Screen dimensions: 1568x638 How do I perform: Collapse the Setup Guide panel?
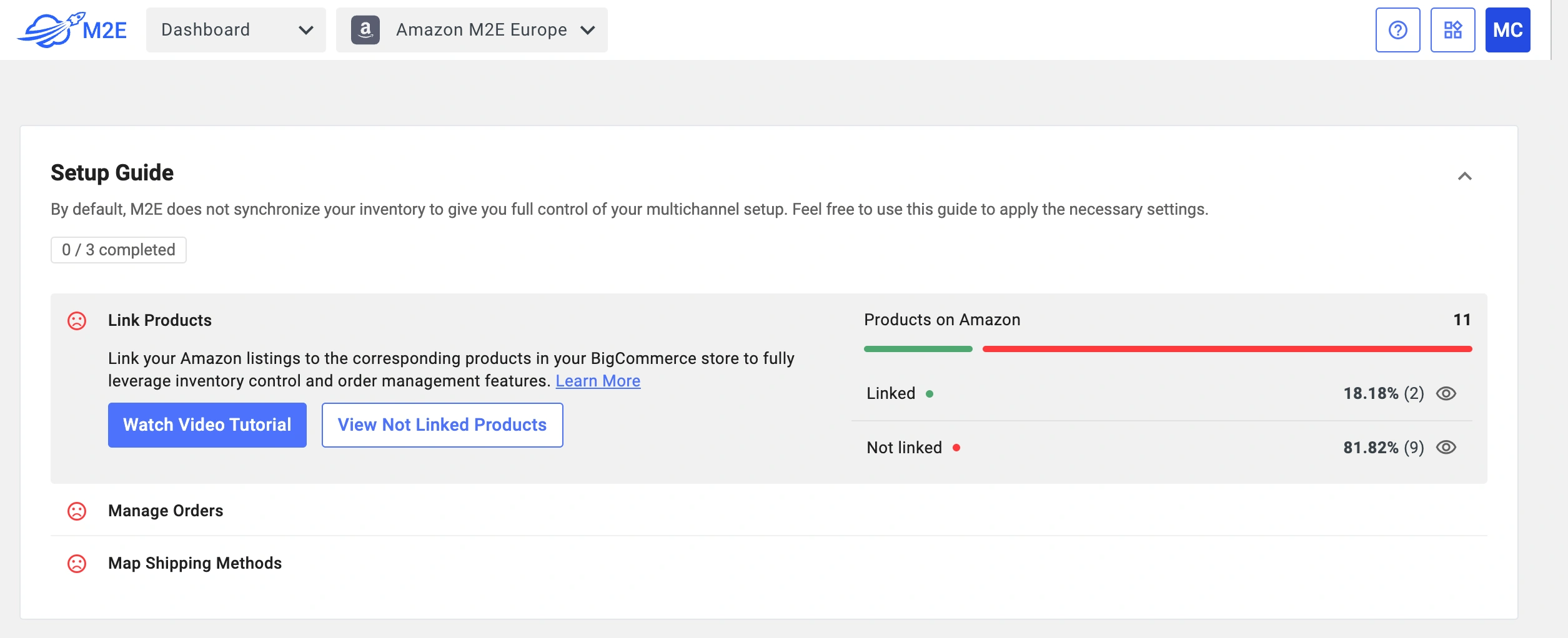tap(1464, 177)
